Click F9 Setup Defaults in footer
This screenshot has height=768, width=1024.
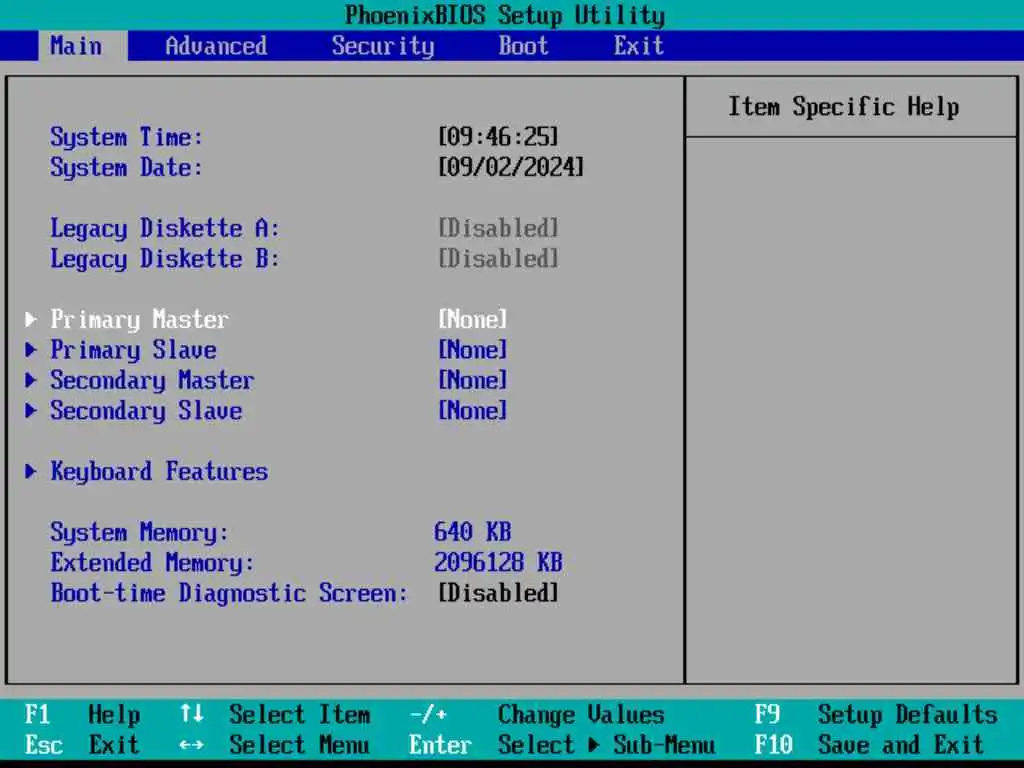876,714
